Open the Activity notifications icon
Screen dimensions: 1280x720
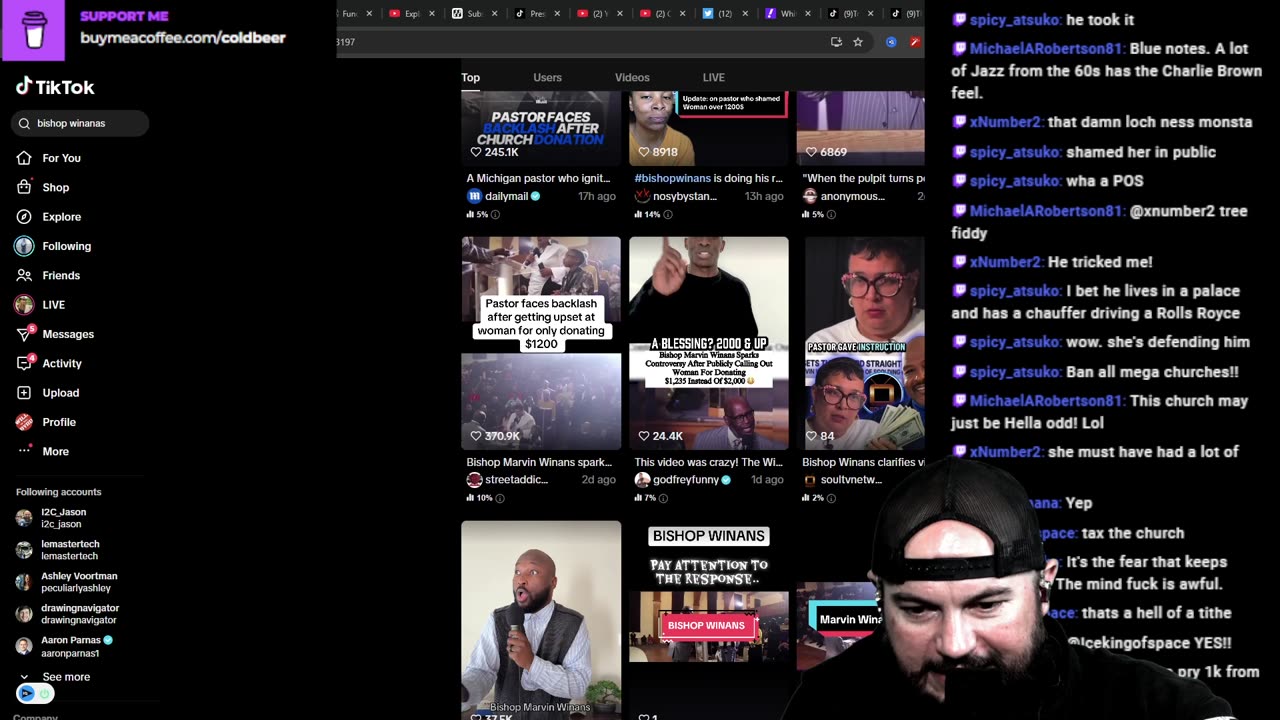coord(24,363)
